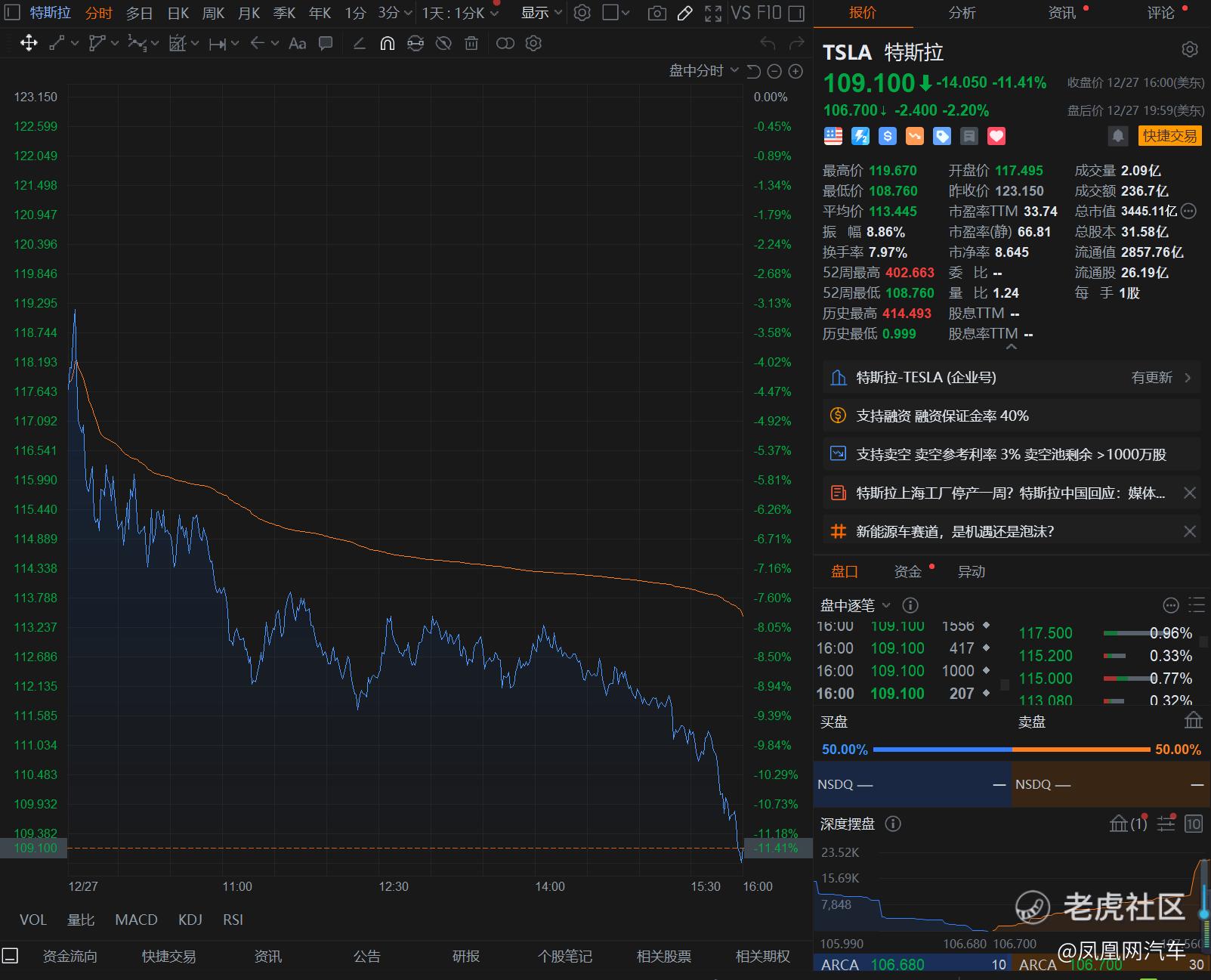Screen dimensions: 1211x980
Task: Toggle left sidebar panel icon
Action: point(11,13)
